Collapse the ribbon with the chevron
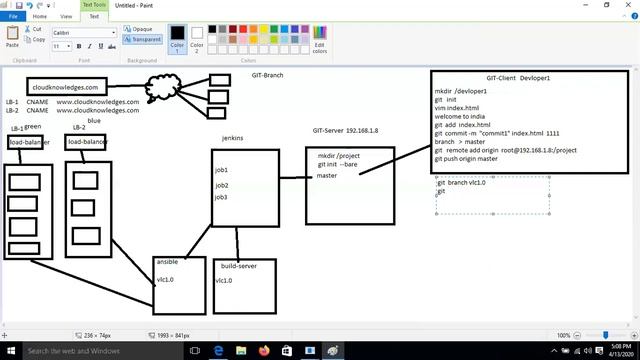 (x=624, y=16)
